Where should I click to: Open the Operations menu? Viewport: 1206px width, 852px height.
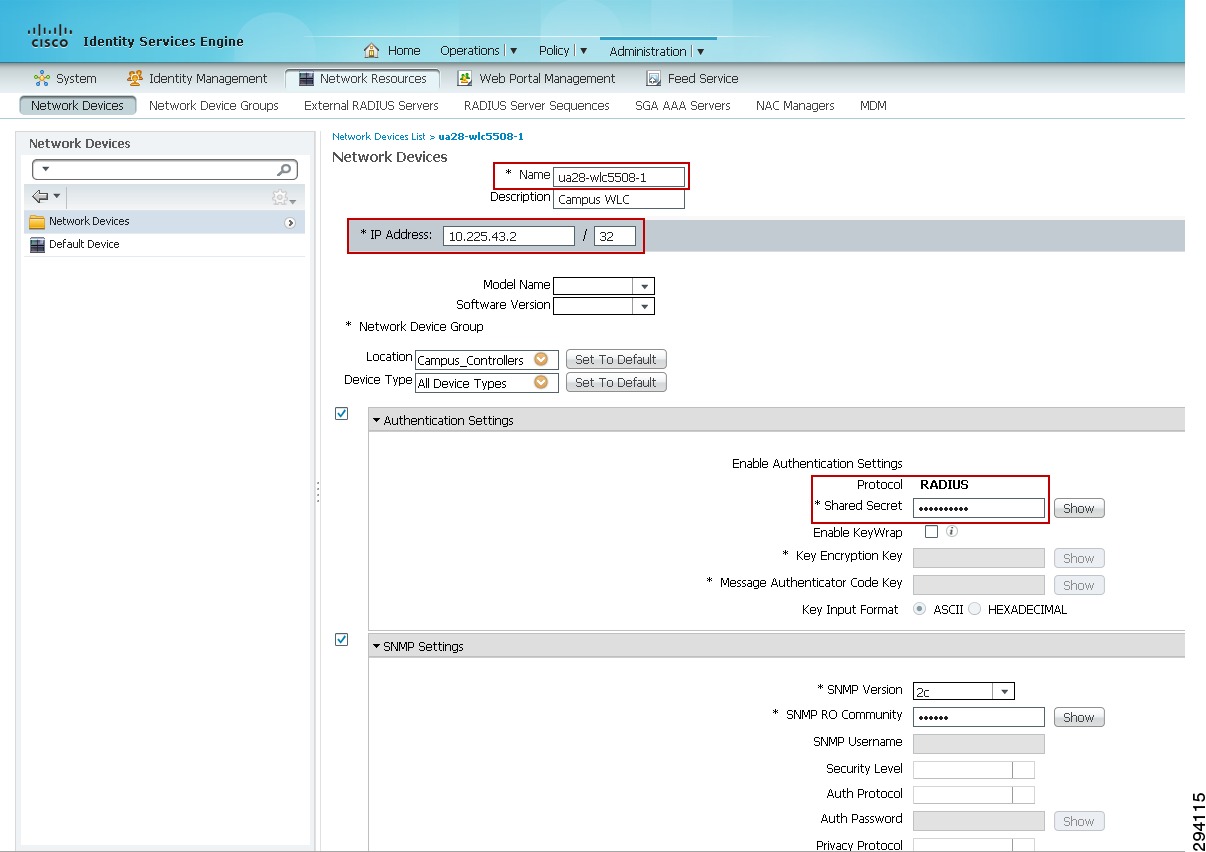pos(479,50)
